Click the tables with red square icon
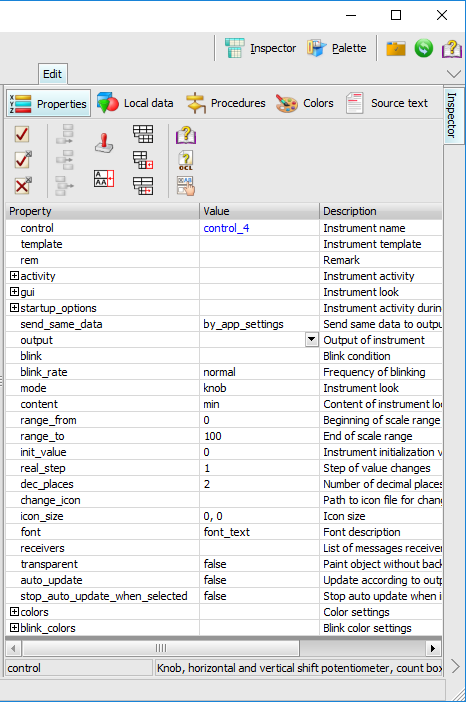Viewport: 466px width, 702px height. [143, 160]
